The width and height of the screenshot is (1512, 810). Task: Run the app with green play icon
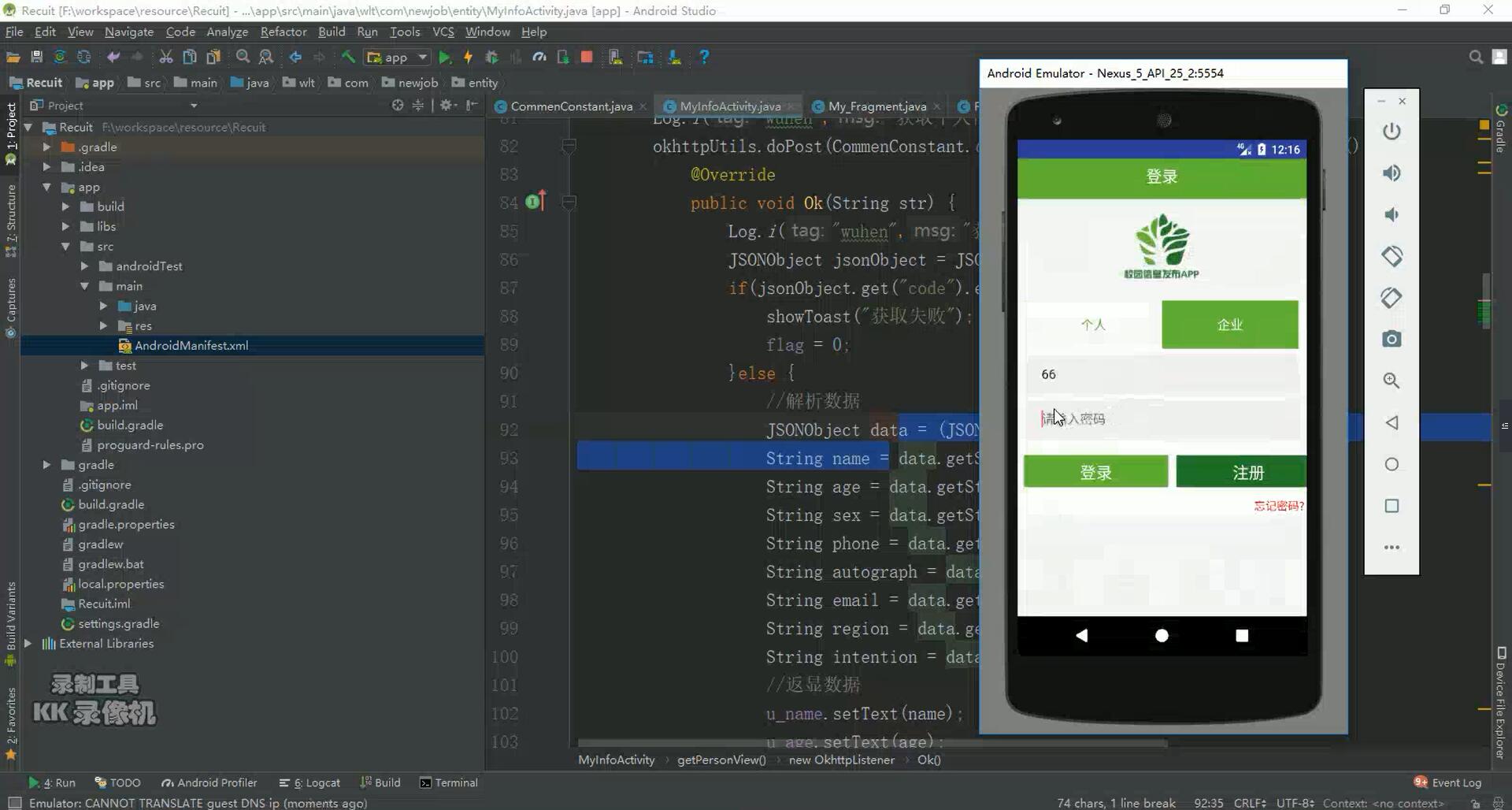point(445,57)
